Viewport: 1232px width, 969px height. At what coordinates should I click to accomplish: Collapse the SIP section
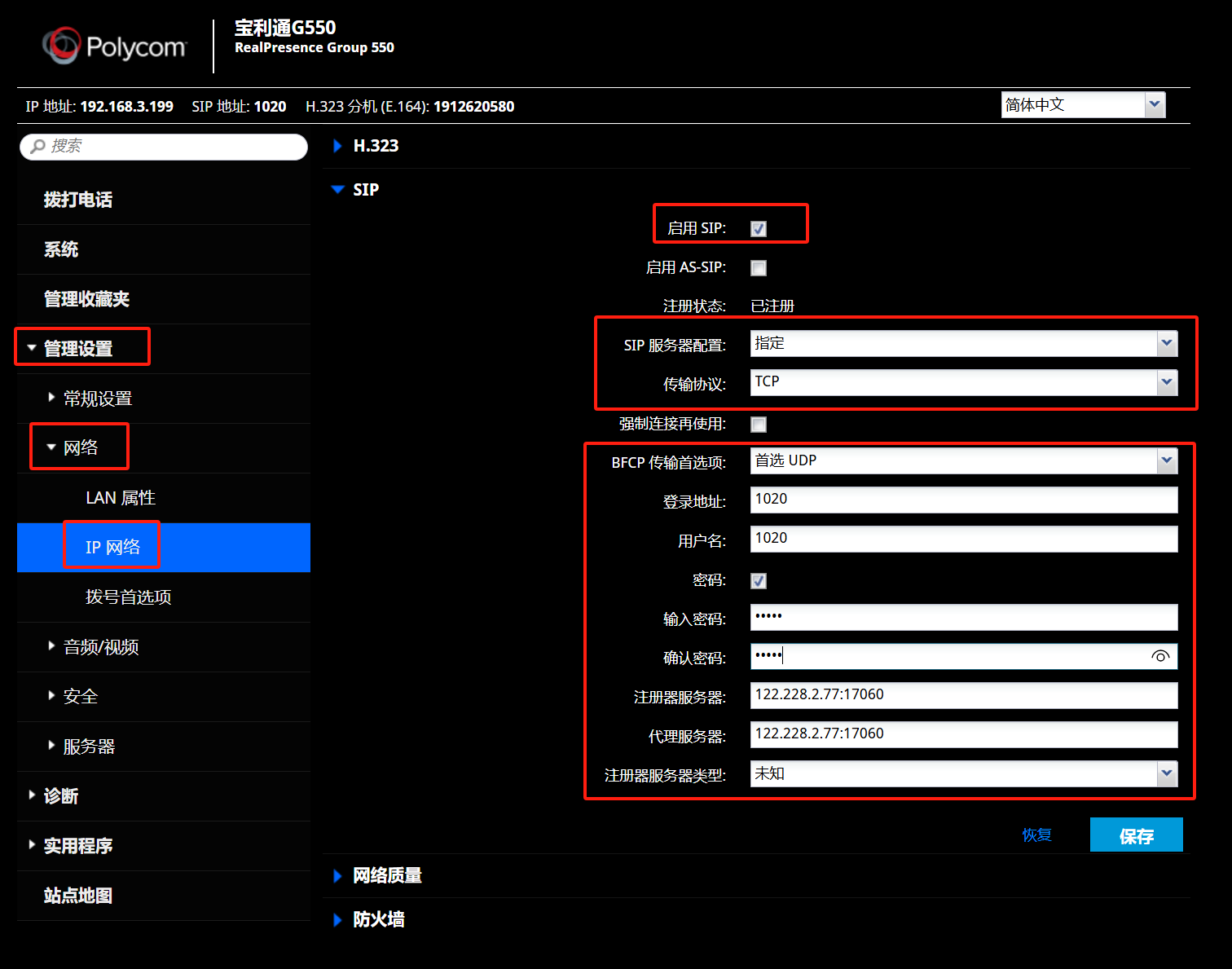(x=338, y=190)
